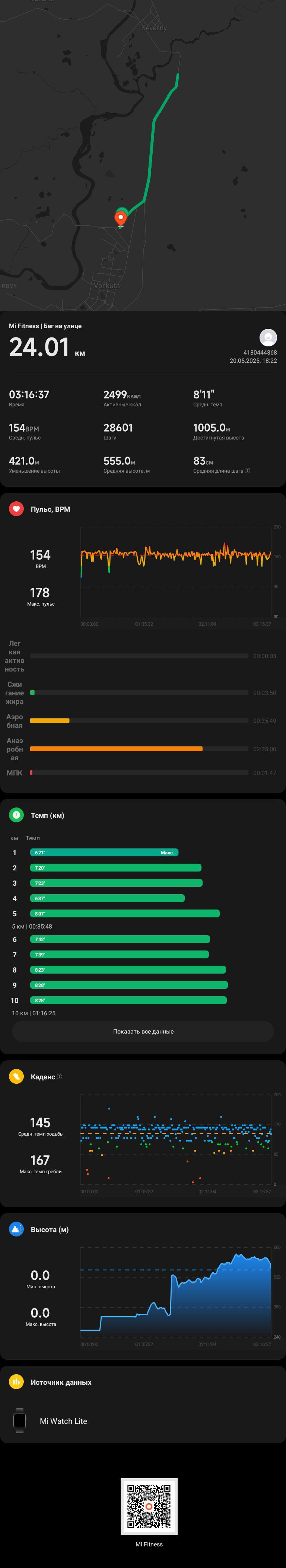This screenshot has height=1568, width=286.
Task: Click the yellow data source icon
Action: point(16,1383)
